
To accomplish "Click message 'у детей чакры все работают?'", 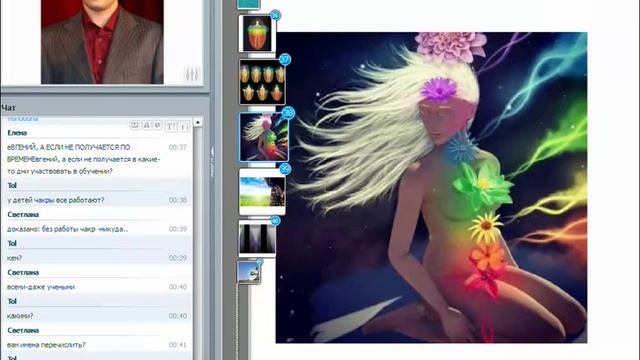I will [x=56, y=200].
